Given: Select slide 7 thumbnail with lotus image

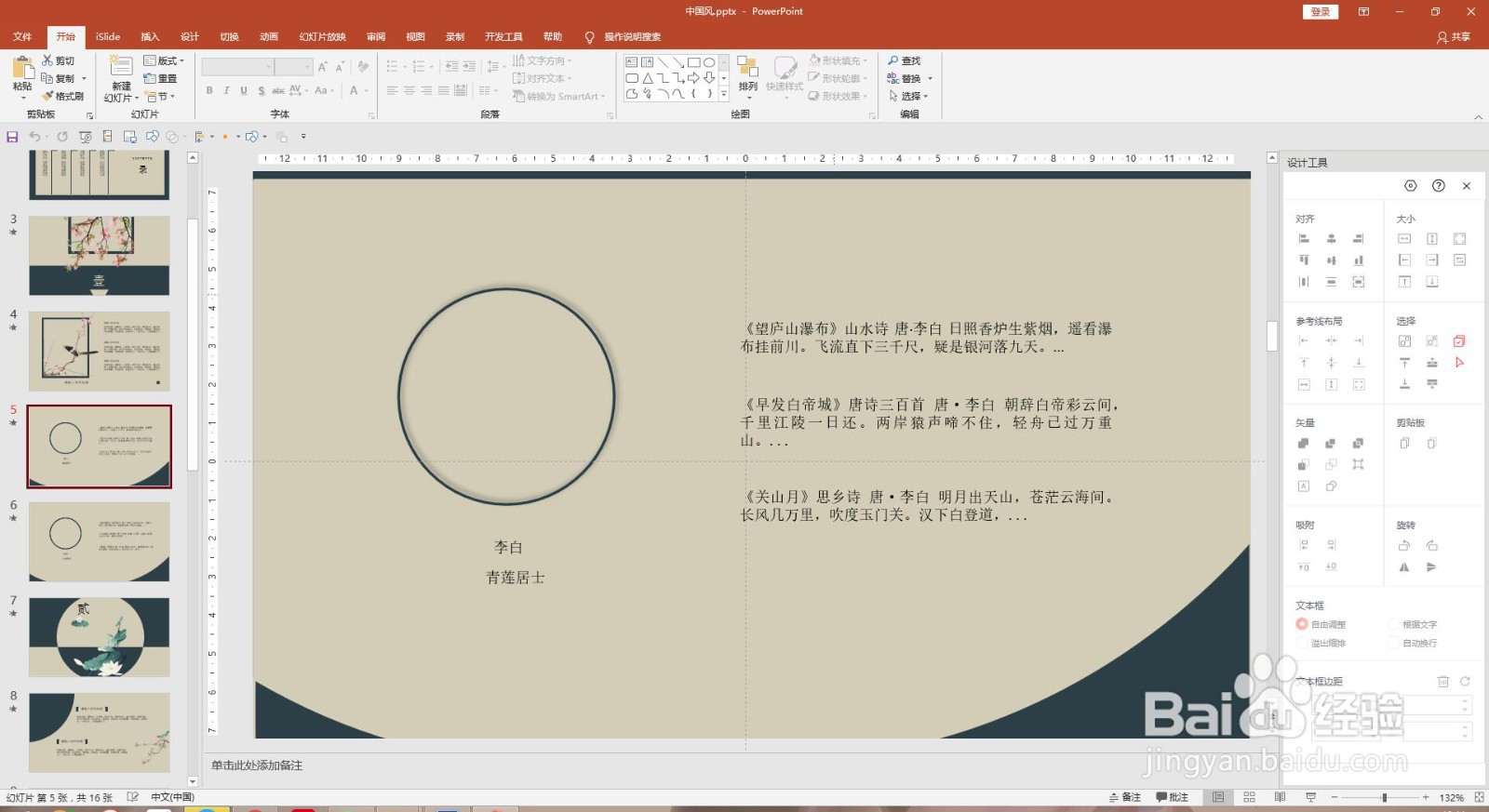Looking at the screenshot, I should 100,637.
